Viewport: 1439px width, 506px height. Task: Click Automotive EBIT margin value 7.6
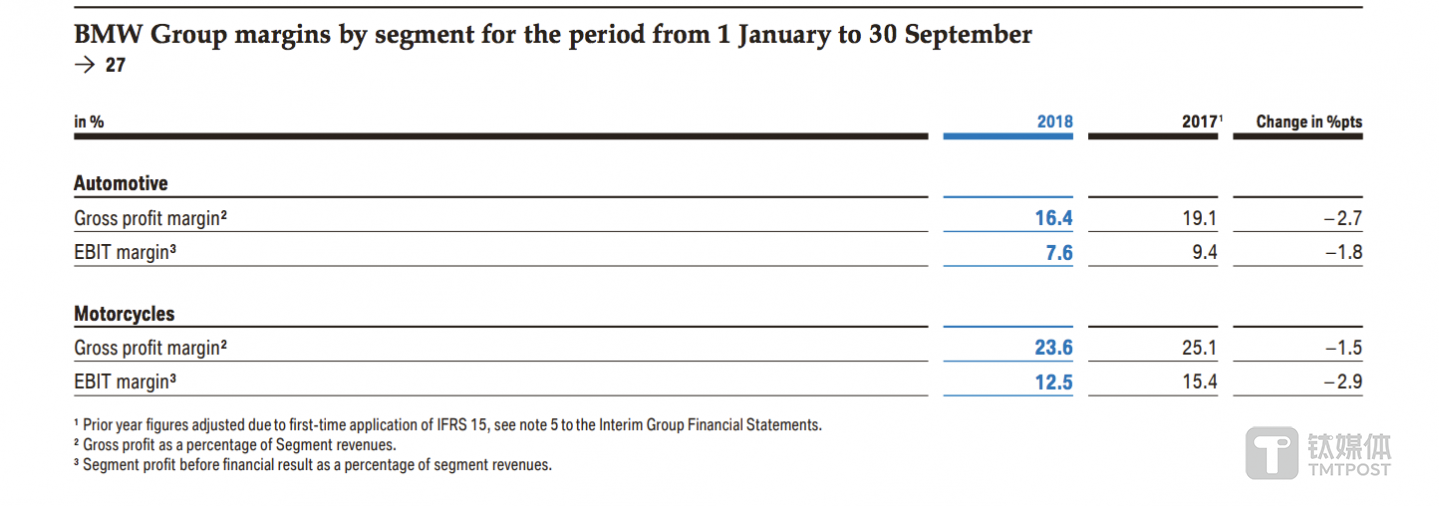pos(1059,253)
